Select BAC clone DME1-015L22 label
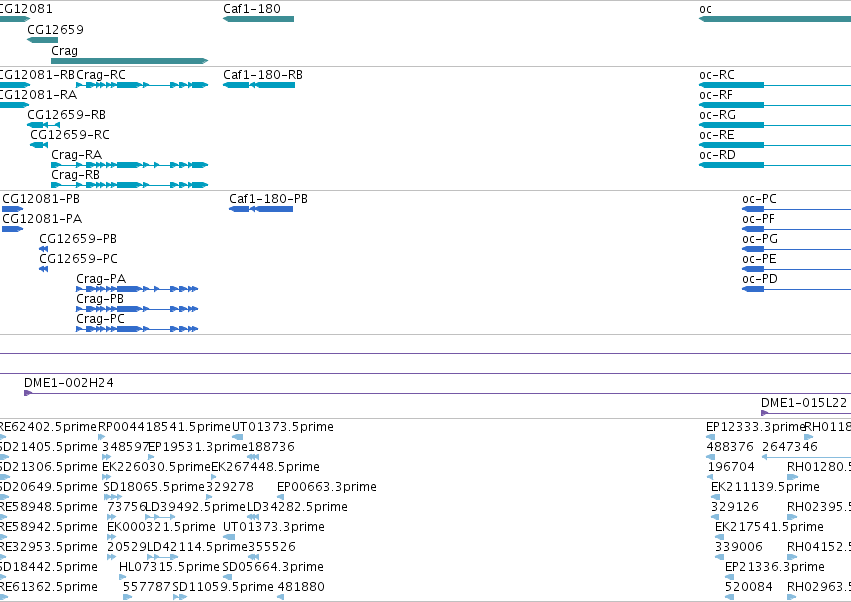851x602 pixels. click(x=804, y=403)
